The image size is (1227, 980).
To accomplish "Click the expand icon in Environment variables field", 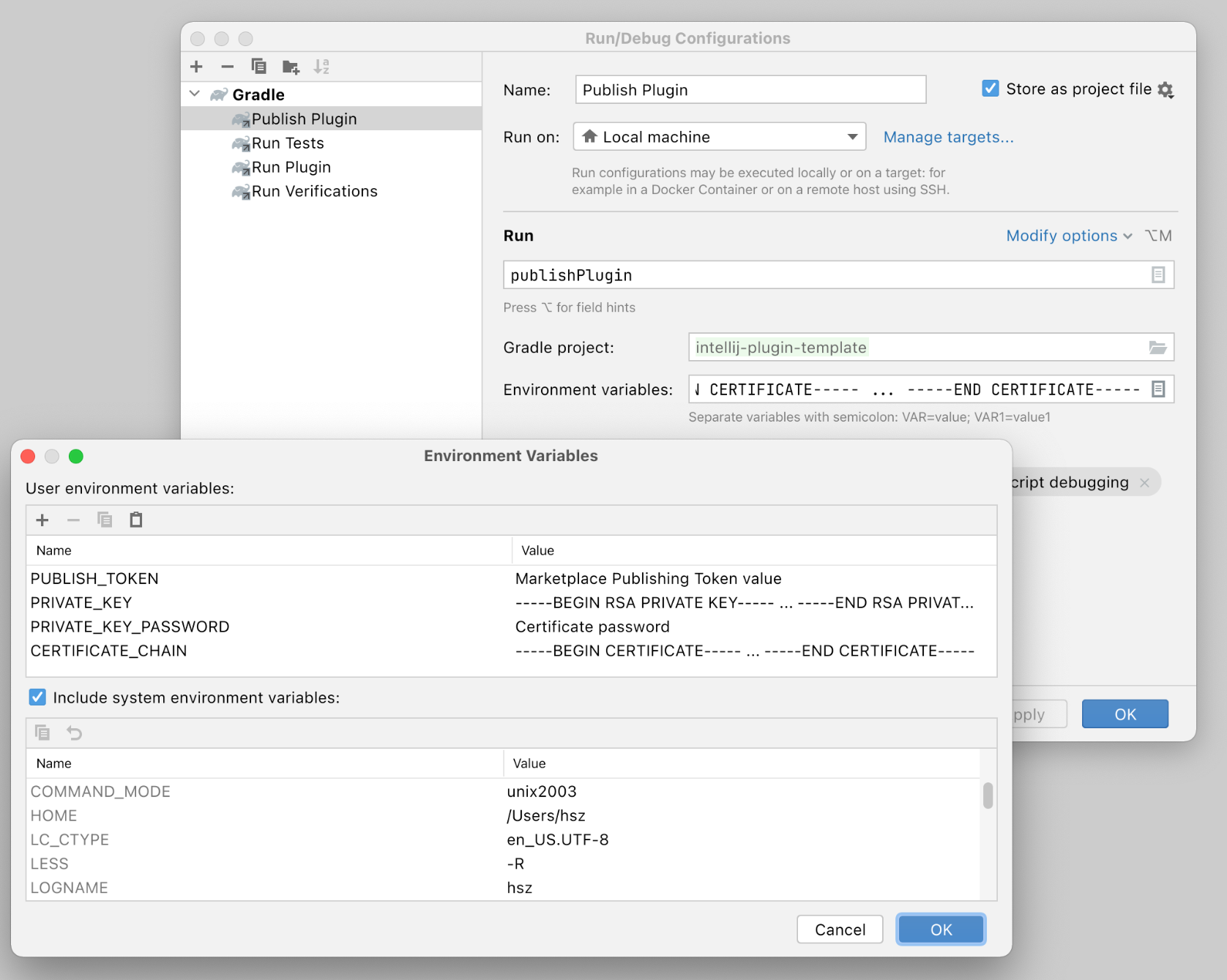I will point(1158,389).
